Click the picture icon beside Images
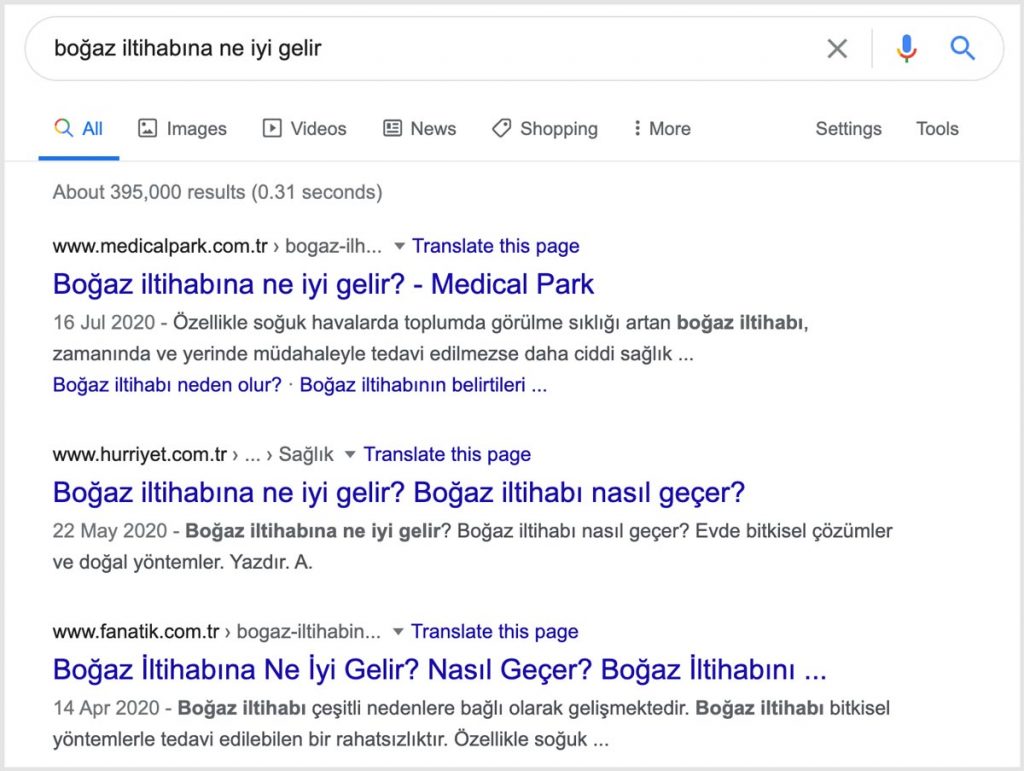This screenshot has height=771, width=1024. [x=148, y=128]
